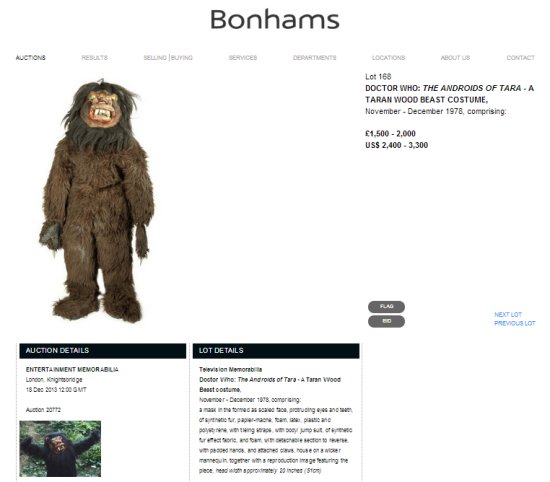Open the Contact page
550x482 pixels.
click(x=521, y=58)
